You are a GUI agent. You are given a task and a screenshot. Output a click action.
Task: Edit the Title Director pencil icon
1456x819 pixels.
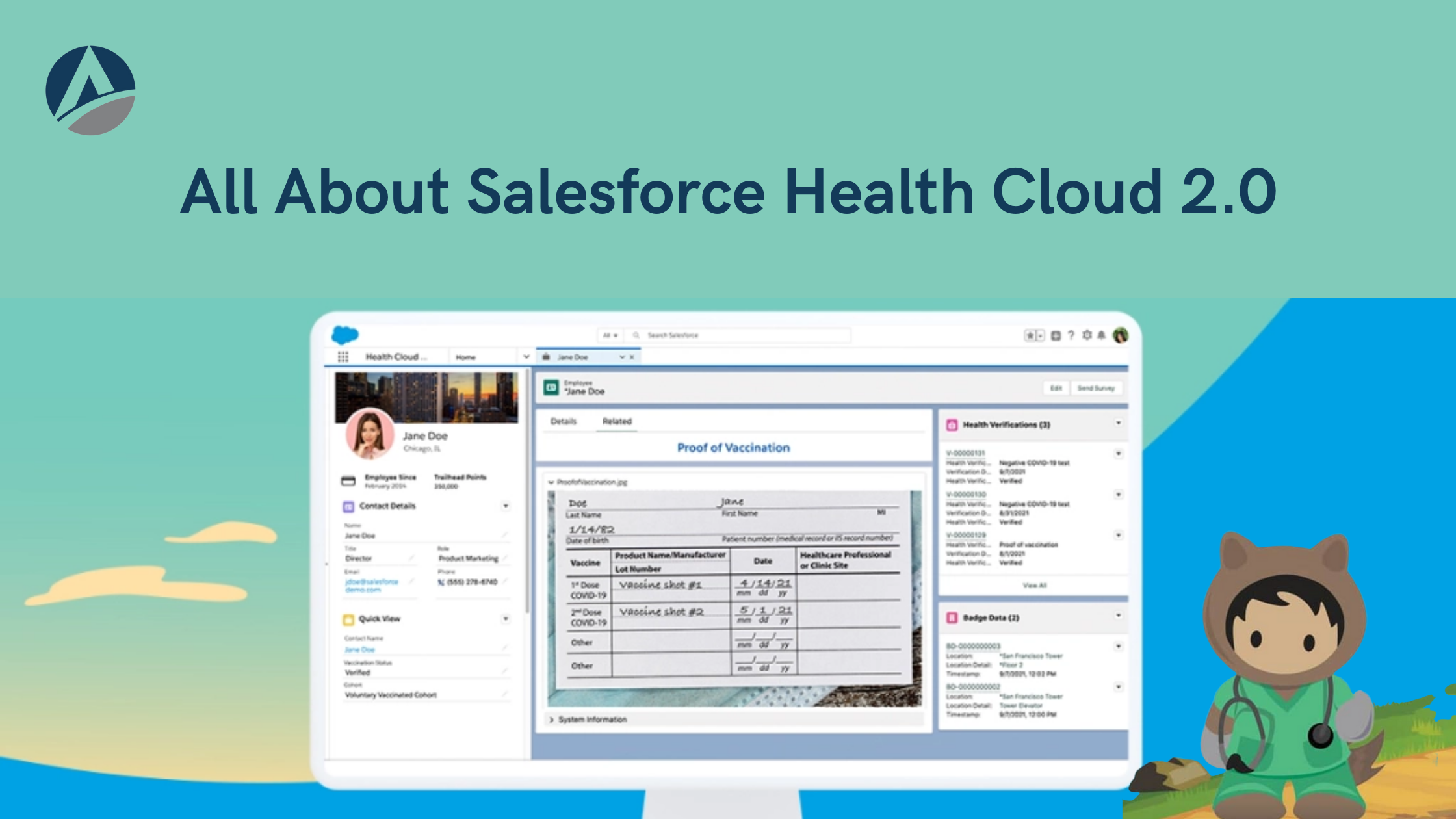point(411,558)
